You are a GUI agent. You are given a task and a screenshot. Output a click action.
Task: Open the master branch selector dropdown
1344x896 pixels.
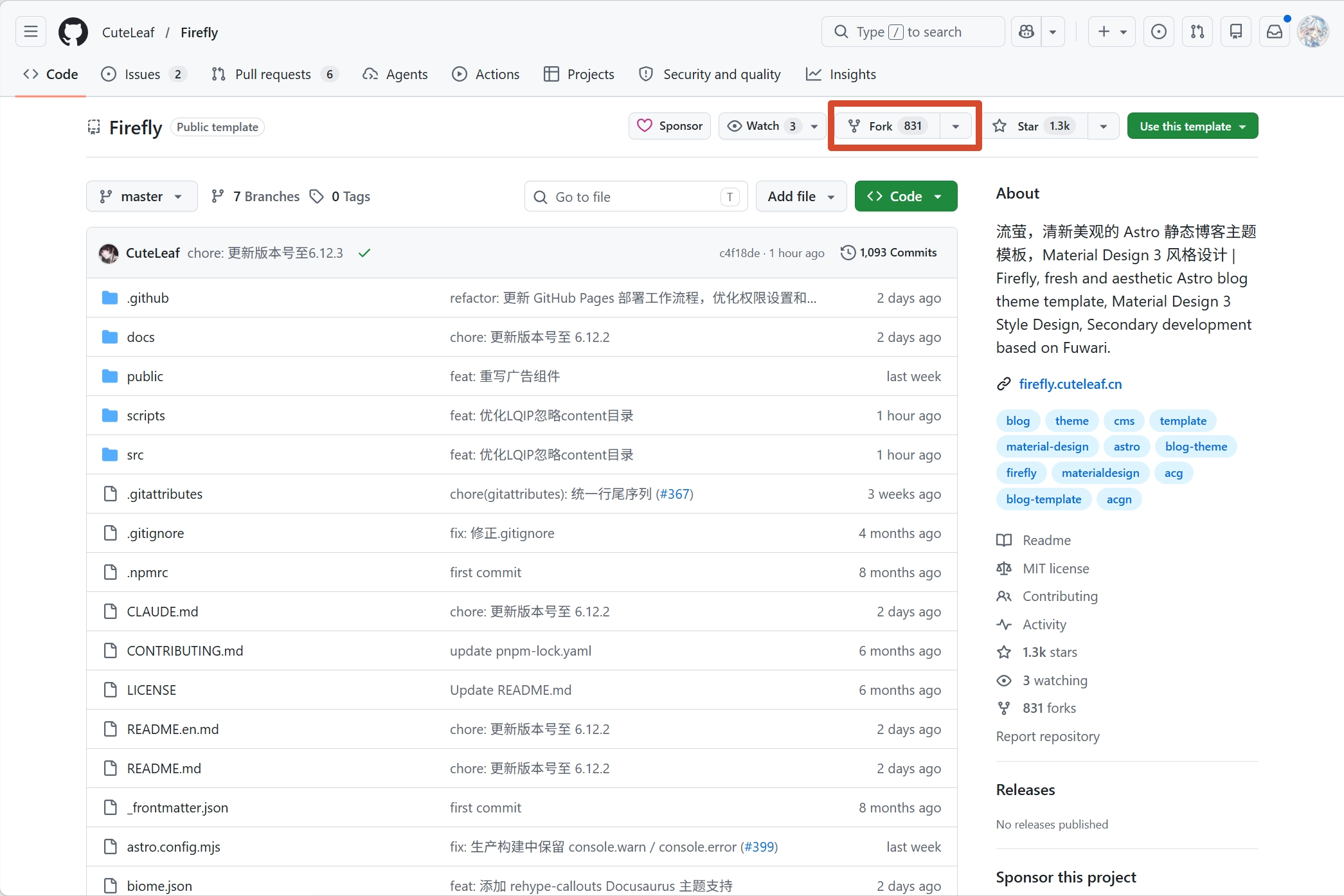click(x=141, y=196)
